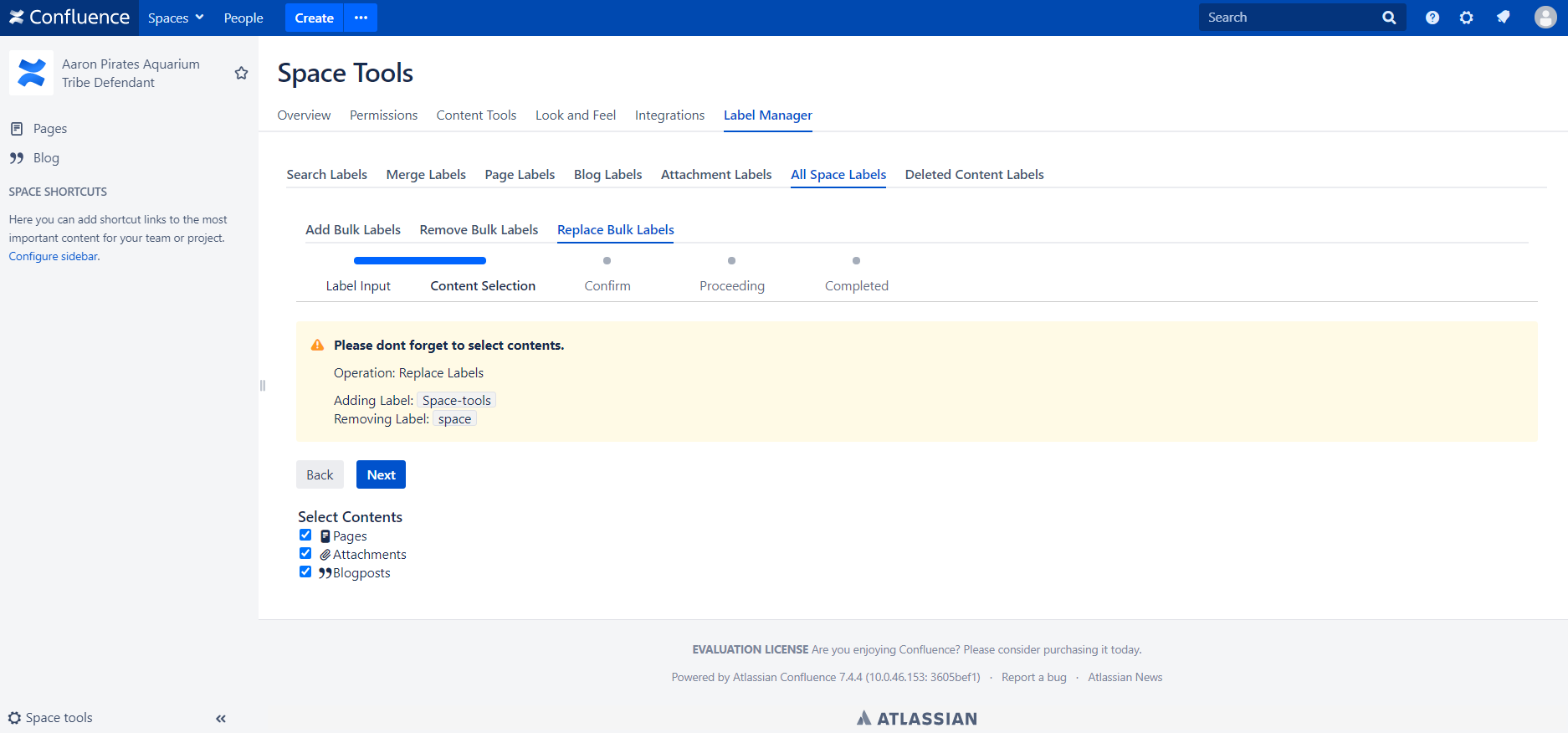The image size is (1568, 733).
Task: Open the Overview tab
Action: (x=304, y=115)
